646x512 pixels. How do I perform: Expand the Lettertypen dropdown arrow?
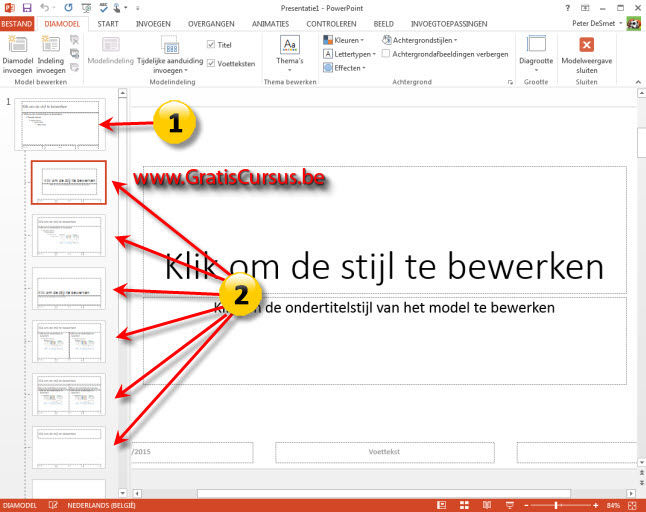374,54
